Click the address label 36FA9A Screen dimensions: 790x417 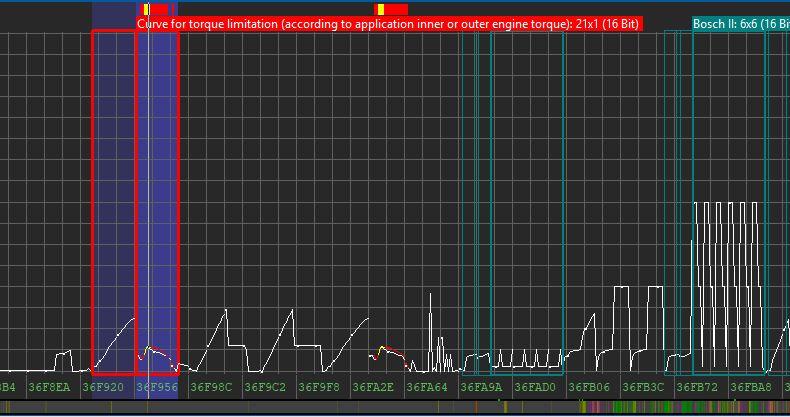(x=481, y=387)
